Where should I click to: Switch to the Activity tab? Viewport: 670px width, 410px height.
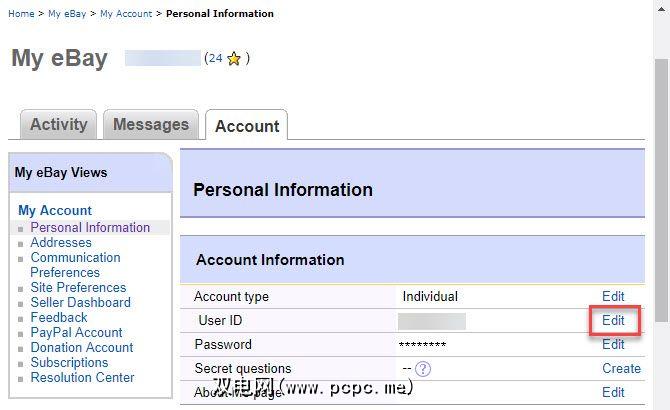click(x=58, y=125)
